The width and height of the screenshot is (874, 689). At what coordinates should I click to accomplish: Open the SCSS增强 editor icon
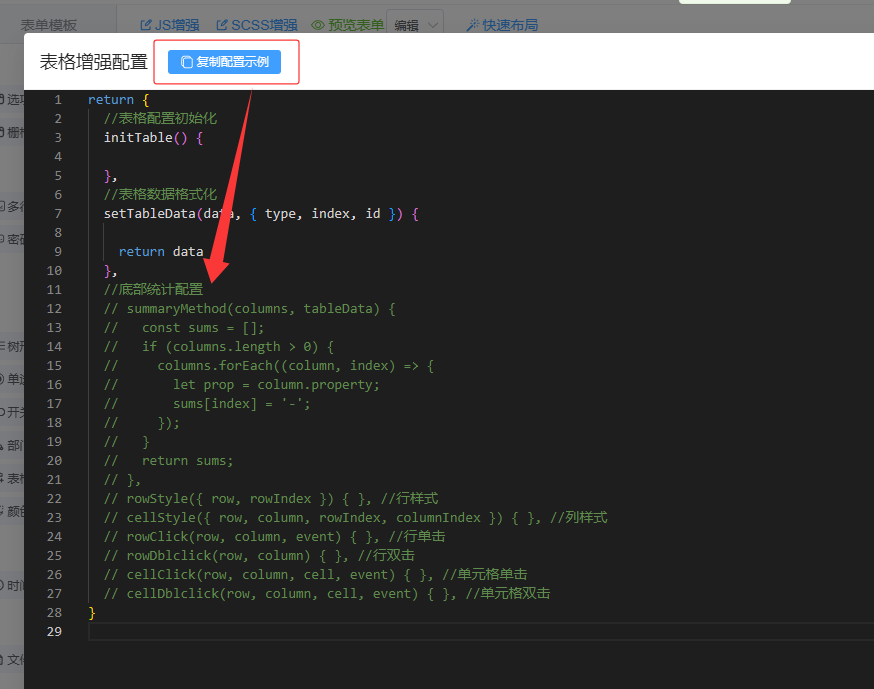click(223, 25)
